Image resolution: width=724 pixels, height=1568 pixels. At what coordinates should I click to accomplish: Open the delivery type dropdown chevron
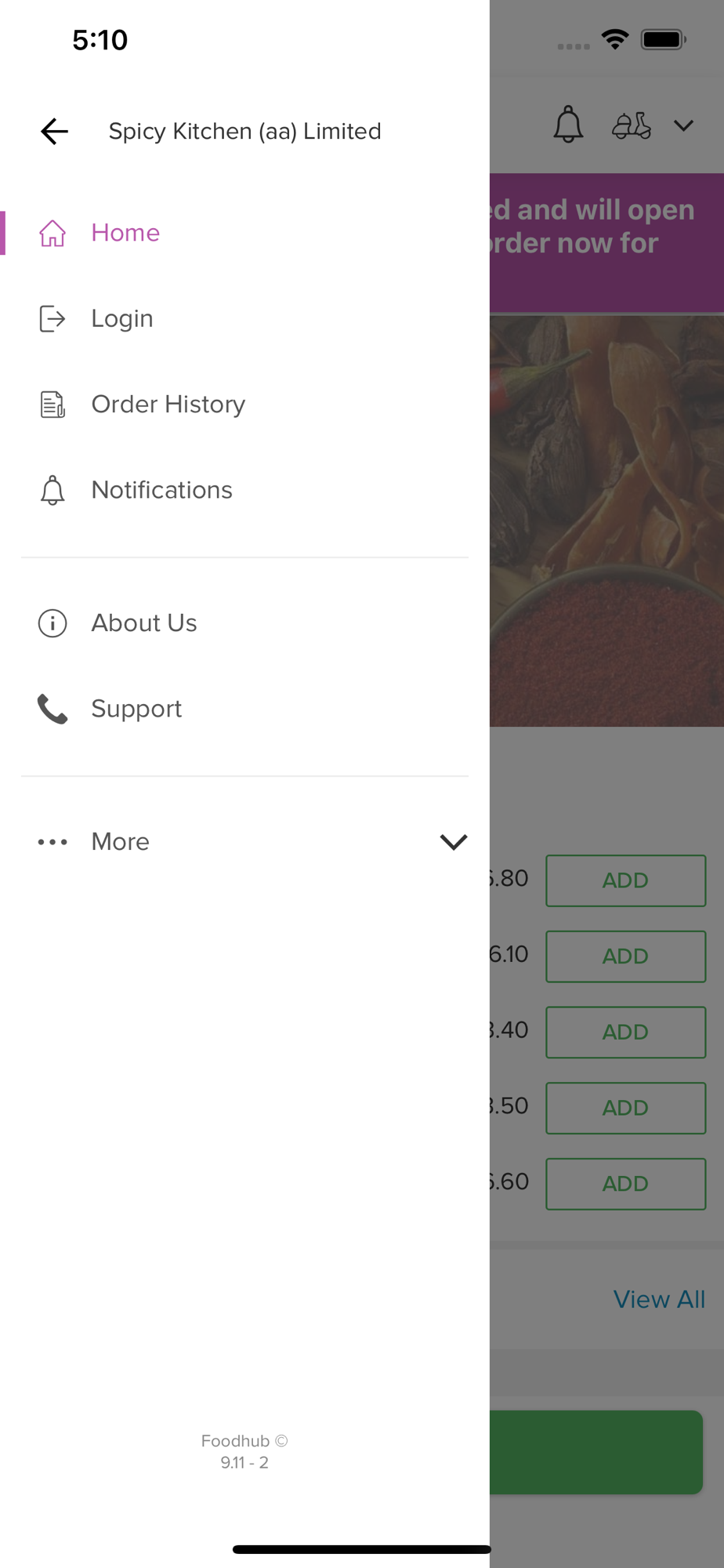tap(684, 125)
